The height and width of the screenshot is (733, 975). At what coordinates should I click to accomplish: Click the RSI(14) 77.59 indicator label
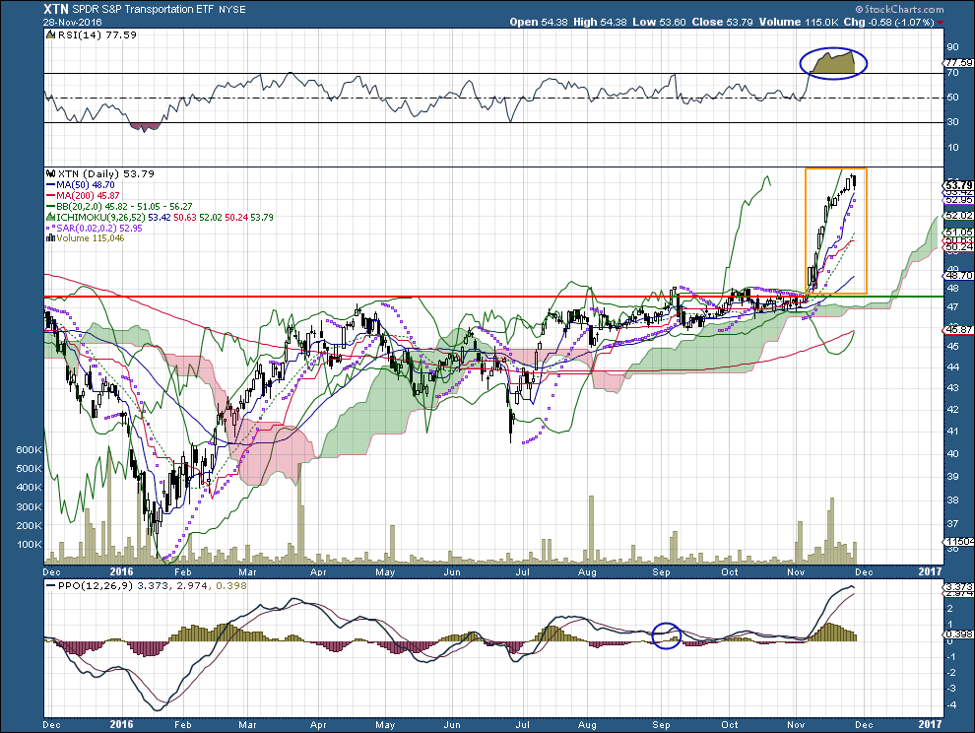(97, 35)
